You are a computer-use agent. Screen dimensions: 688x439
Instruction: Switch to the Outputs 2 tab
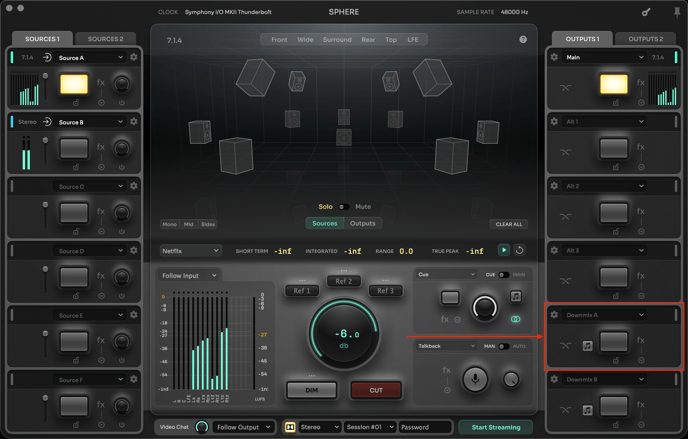645,39
